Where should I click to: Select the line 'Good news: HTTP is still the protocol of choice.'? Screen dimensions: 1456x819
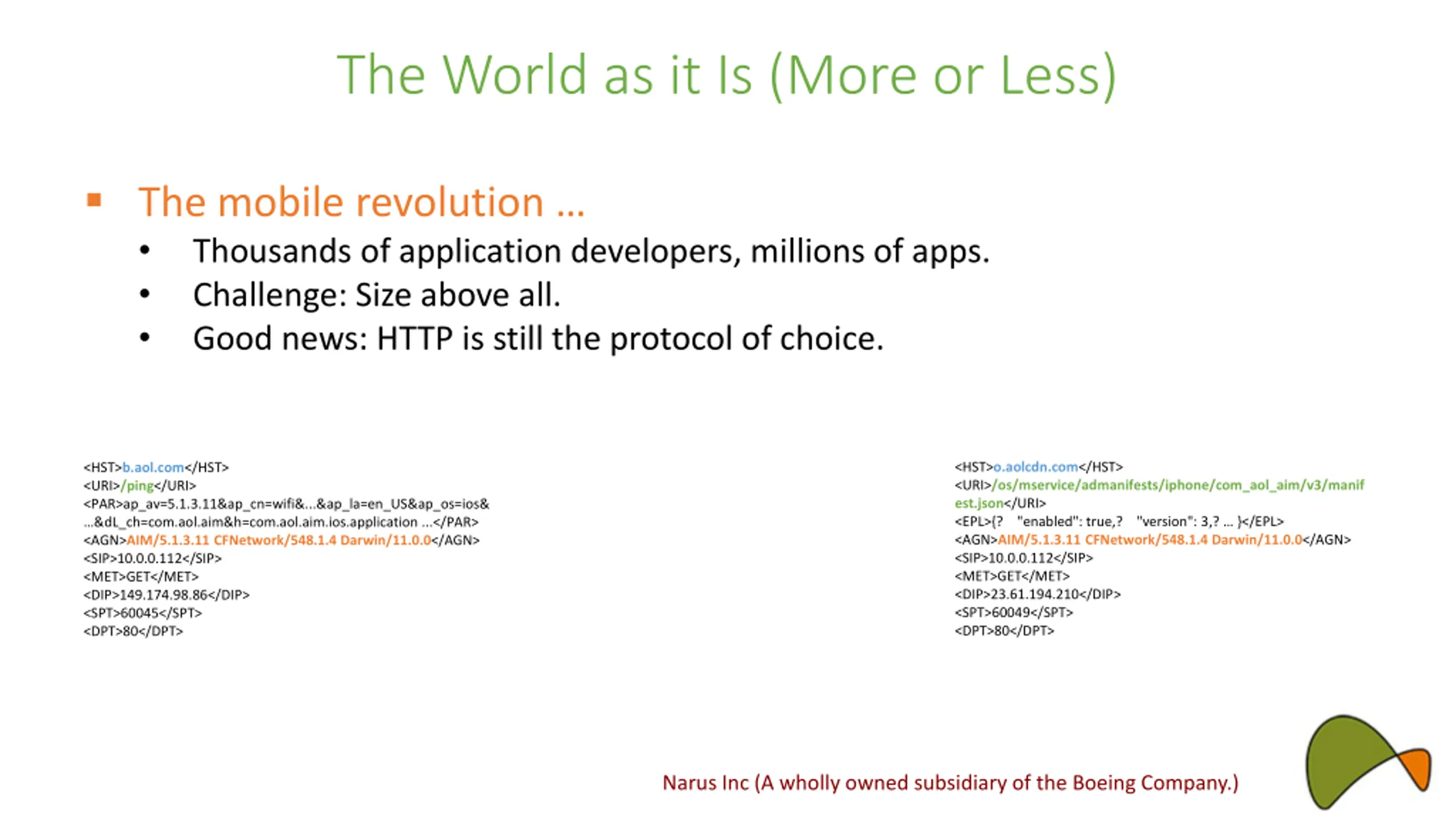[x=538, y=338]
